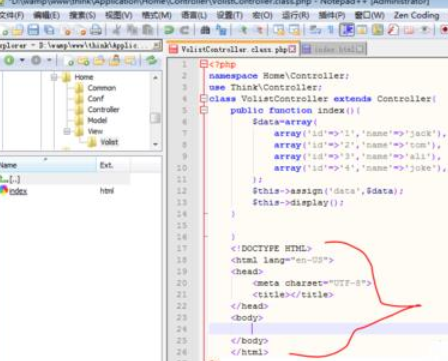This screenshot has height=361, width=448.
Task: Close the Explorer panel with its X button
Action: click(157, 45)
